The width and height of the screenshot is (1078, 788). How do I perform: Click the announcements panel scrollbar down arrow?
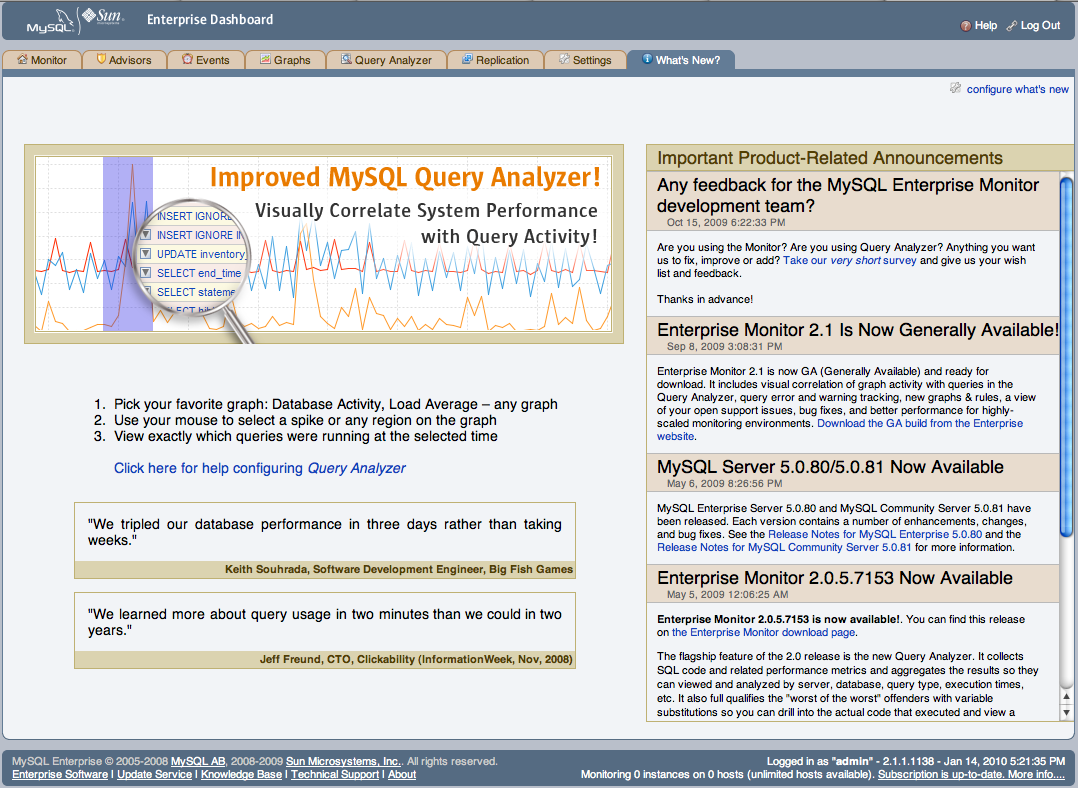[1066, 711]
